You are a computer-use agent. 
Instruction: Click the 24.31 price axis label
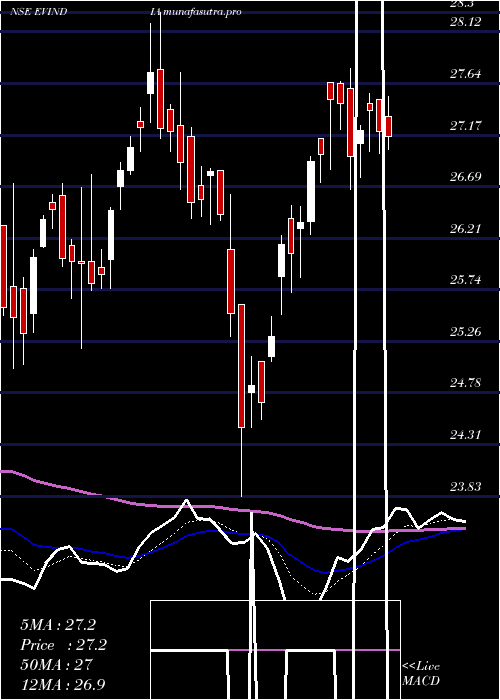466,434
